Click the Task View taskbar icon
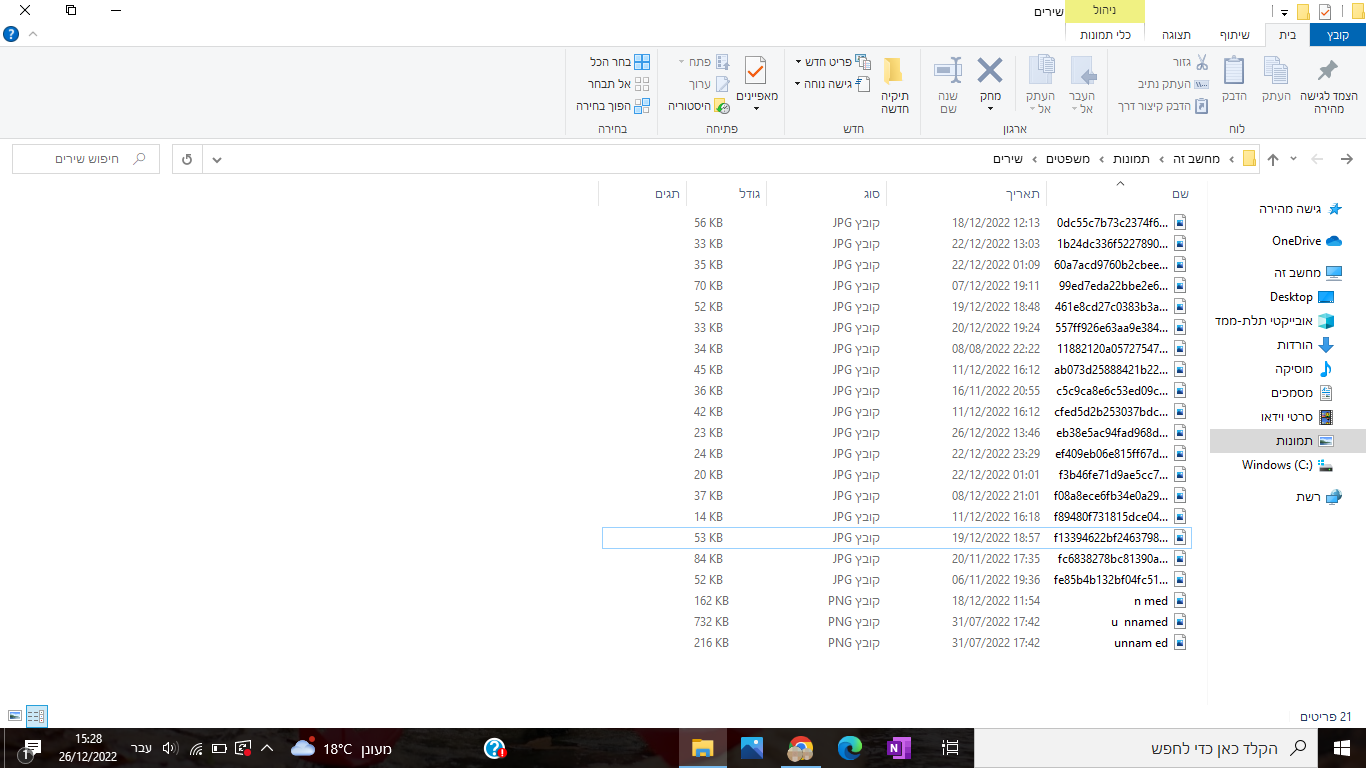Viewport: 1366px width, 768px height. click(951, 748)
